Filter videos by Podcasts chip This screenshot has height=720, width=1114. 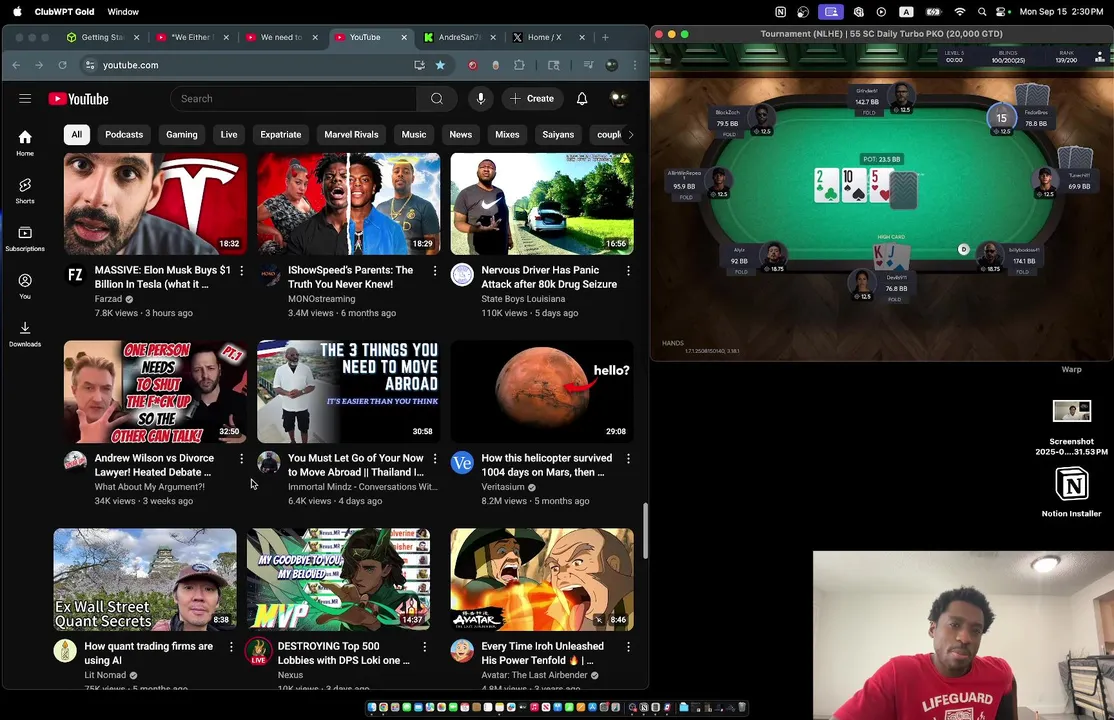[x=124, y=134]
